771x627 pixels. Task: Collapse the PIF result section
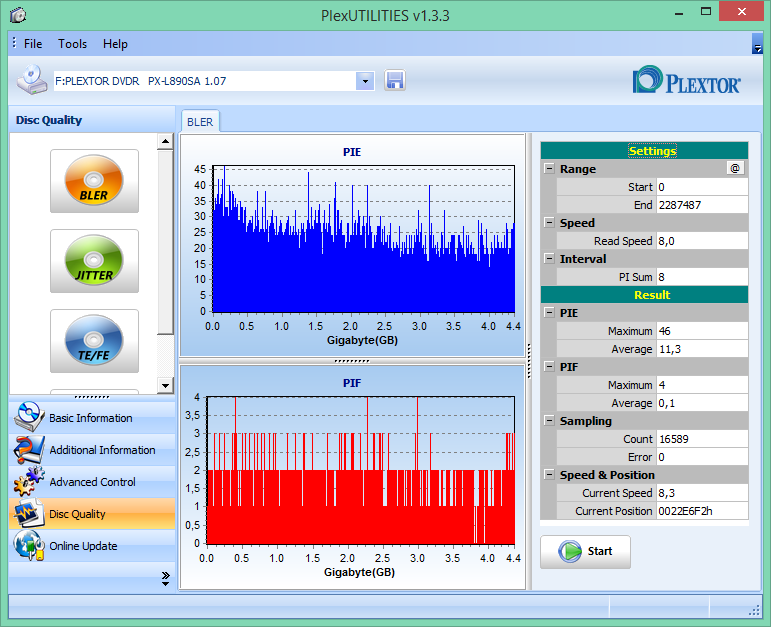[549, 366]
